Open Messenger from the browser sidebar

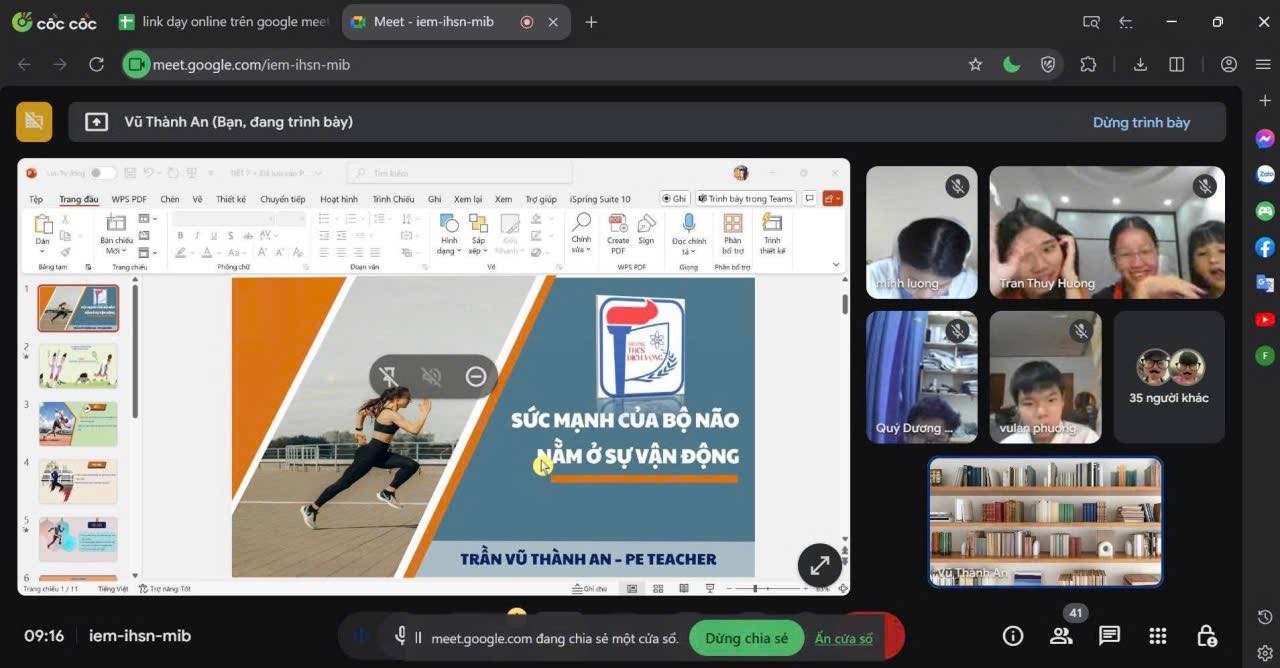1265,139
